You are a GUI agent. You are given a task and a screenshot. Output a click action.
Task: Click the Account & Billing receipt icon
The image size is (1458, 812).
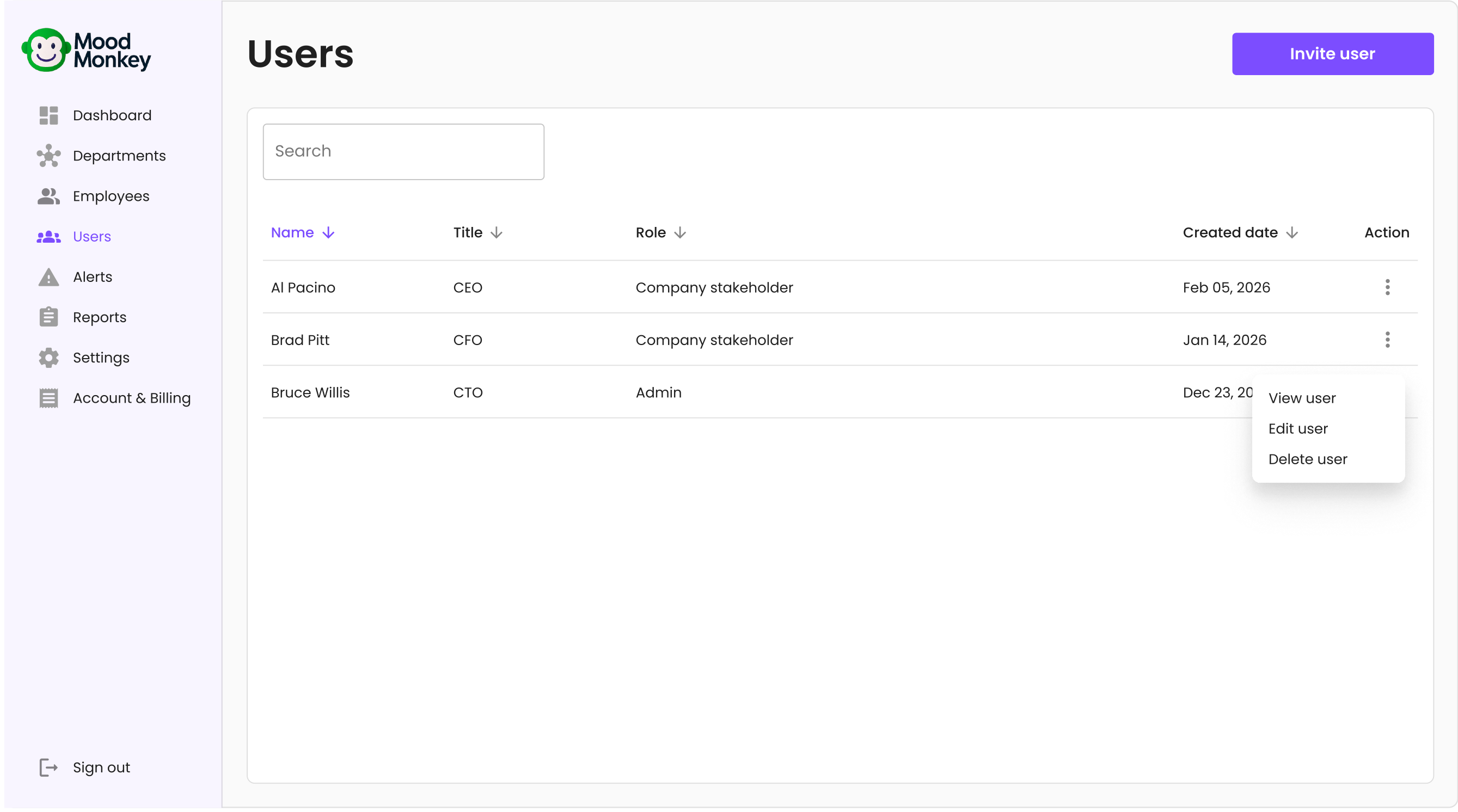[48, 398]
